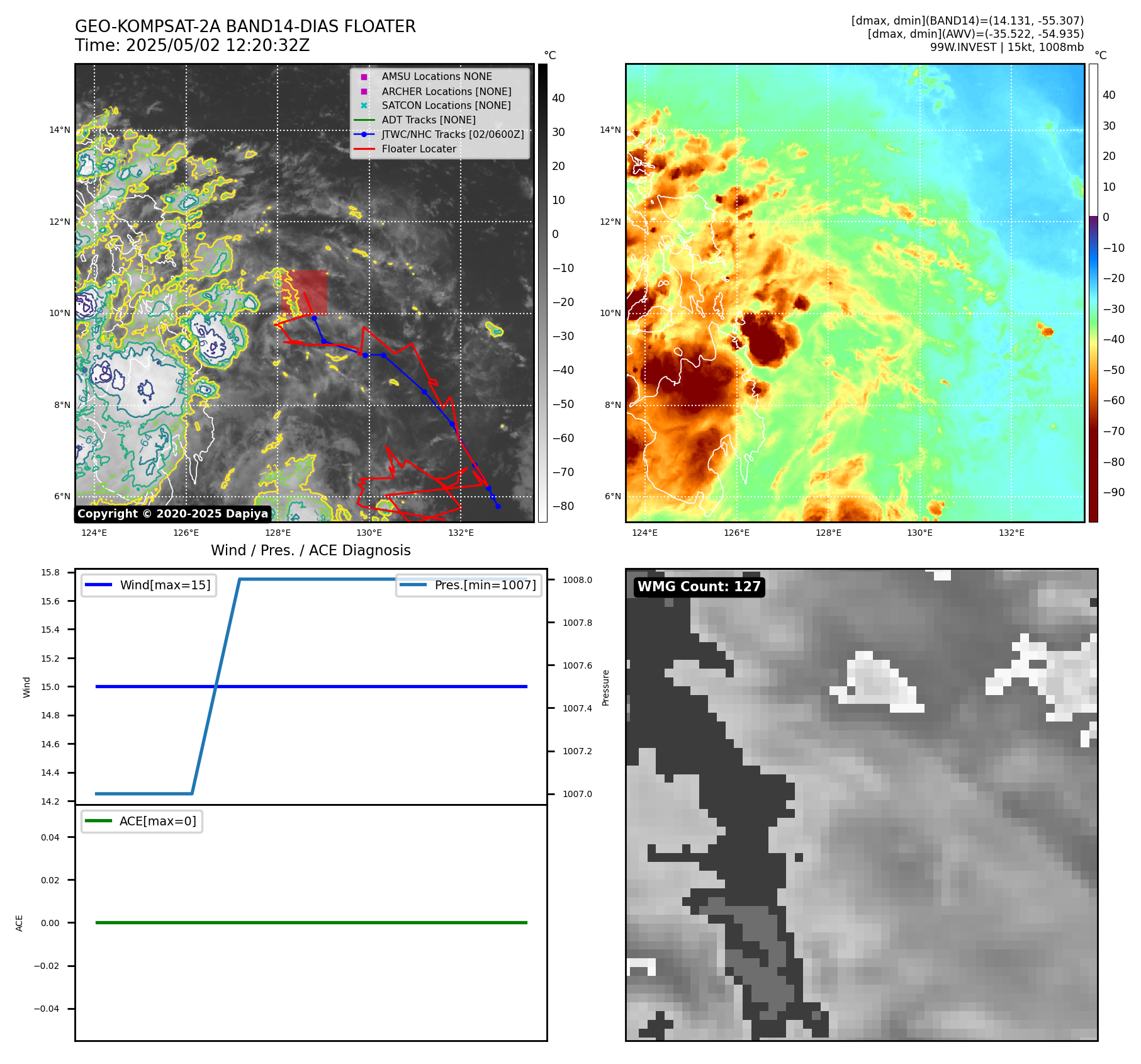Click the 1008.0 tick on the Pressure axis

577,580
